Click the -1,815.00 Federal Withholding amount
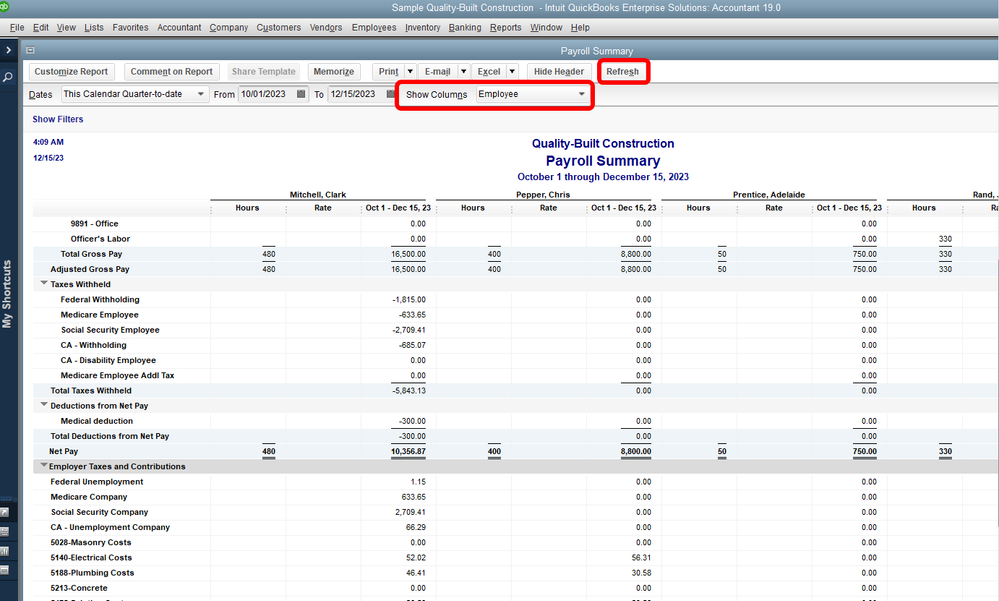This screenshot has height=601, width=999. tap(409, 300)
